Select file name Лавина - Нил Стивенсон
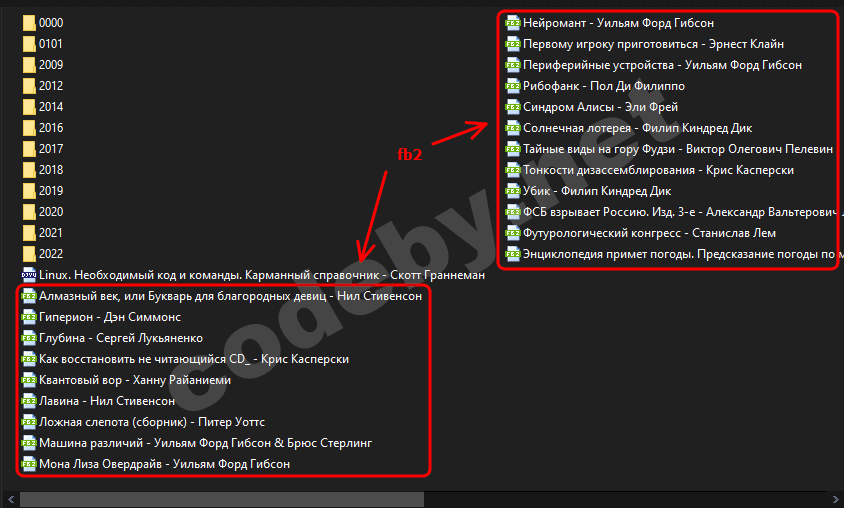This screenshot has height=508, width=844. pyautogui.click(x=107, y=401)
